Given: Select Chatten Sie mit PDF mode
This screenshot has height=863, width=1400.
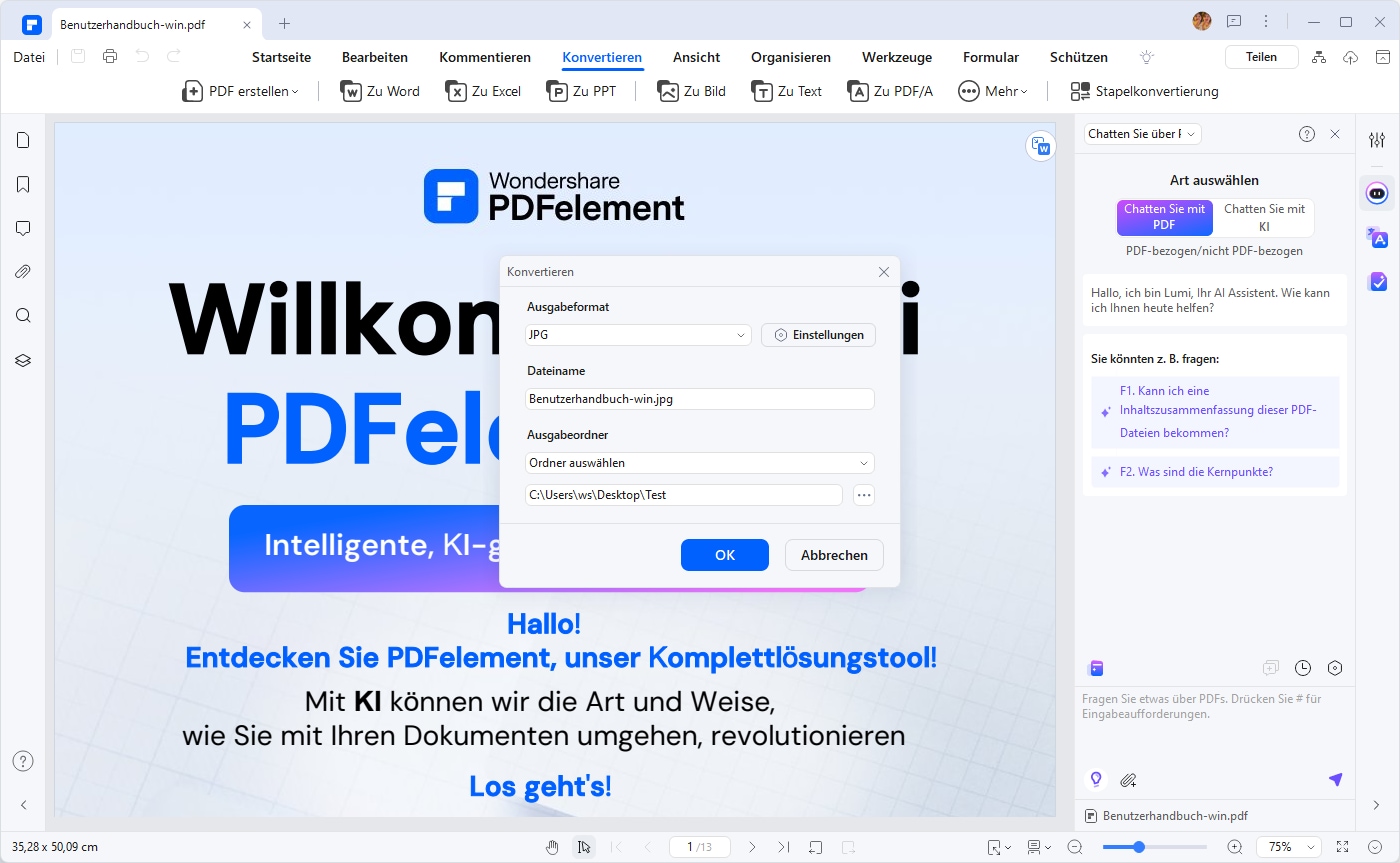Looking at the screenshot, I should tap(1164, 218).
